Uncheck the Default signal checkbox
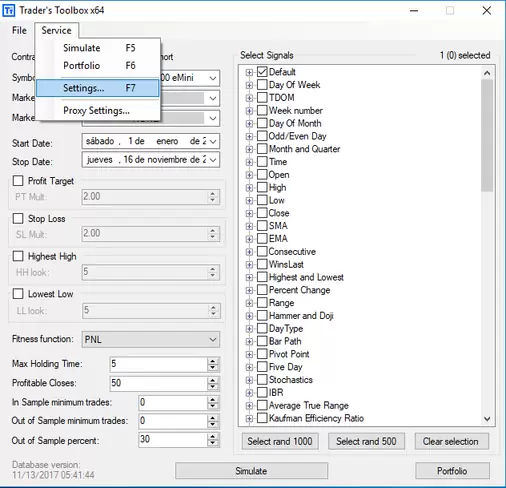The width and height of the screenshot is (506, 488). 262,72
